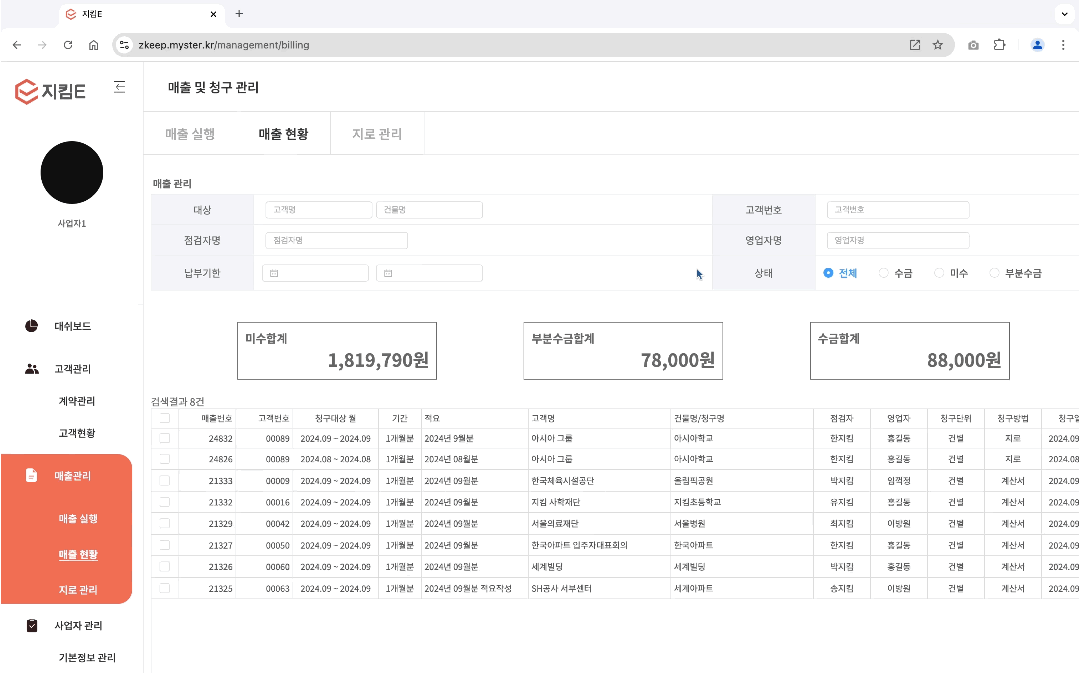Select the 전체 status radio button

(x=828, y=273)
